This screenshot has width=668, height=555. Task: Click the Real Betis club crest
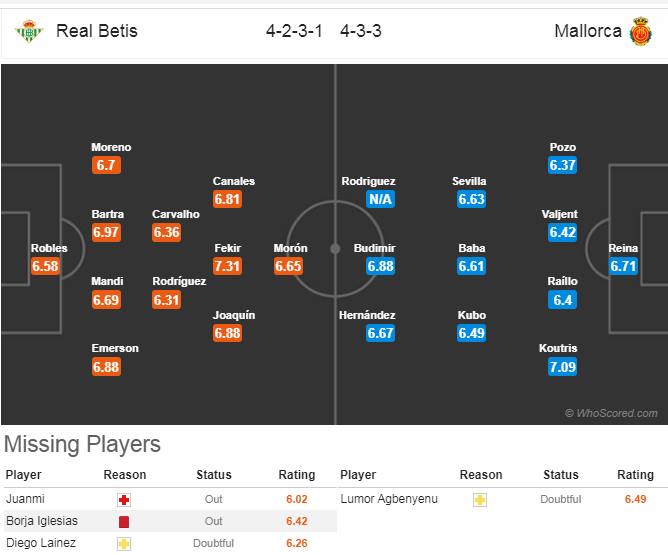[29, 31]
